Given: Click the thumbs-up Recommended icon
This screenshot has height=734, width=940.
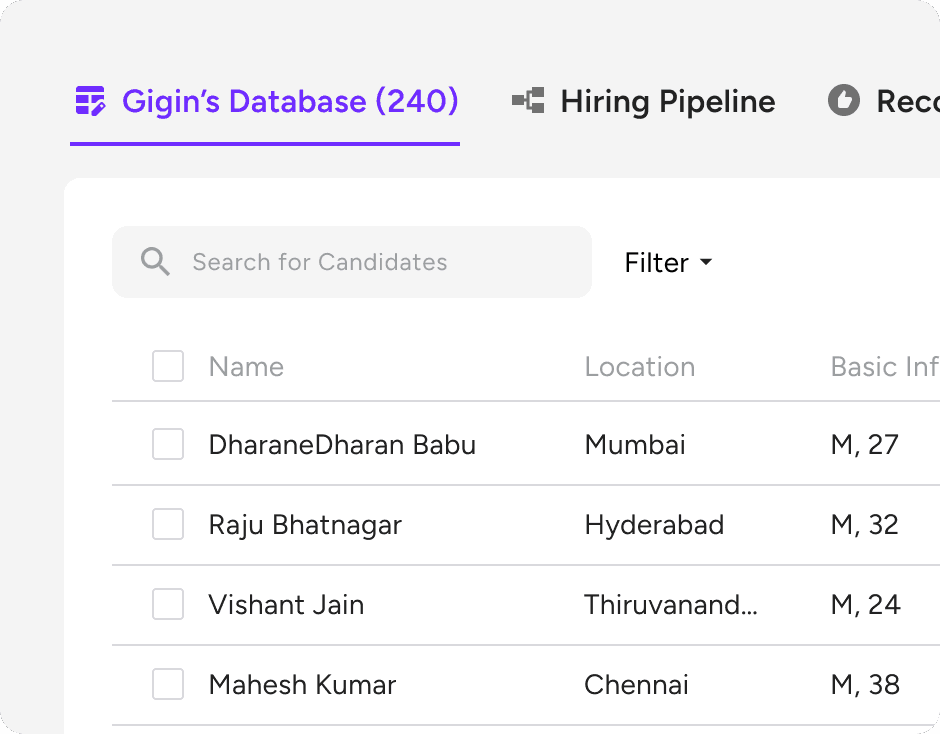Looking at the screenshot, I should coord(844,101).
